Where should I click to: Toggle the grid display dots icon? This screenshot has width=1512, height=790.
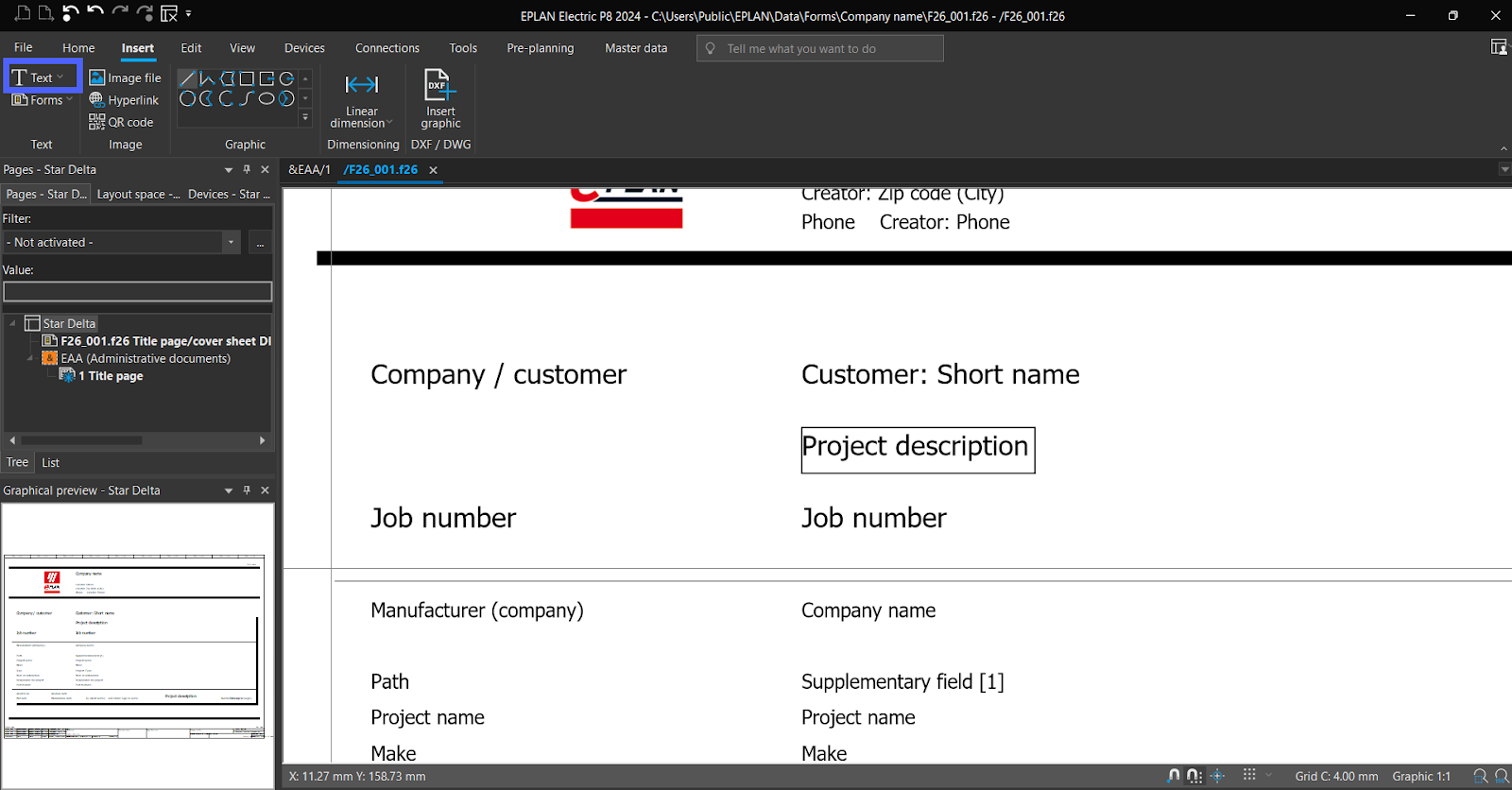pyautogui.click(x=1249, y=775)
